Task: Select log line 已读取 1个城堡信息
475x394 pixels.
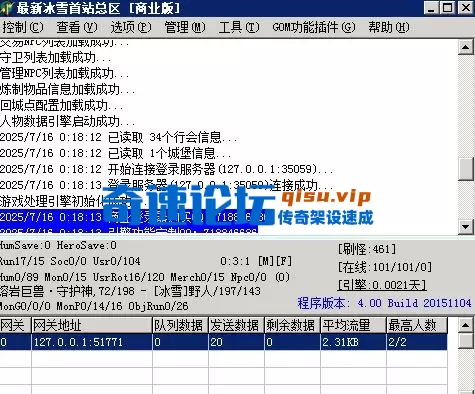Action: click(116, 153)
